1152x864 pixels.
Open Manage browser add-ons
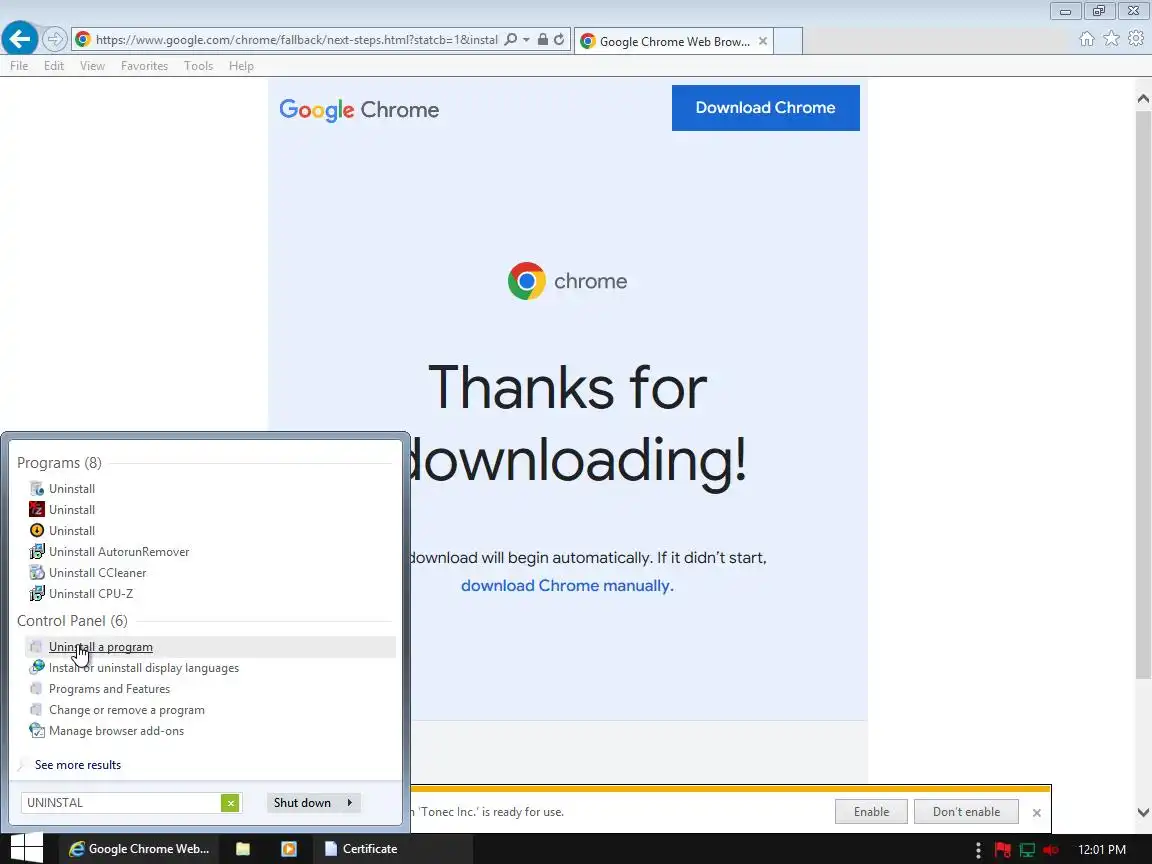[116, 731]
